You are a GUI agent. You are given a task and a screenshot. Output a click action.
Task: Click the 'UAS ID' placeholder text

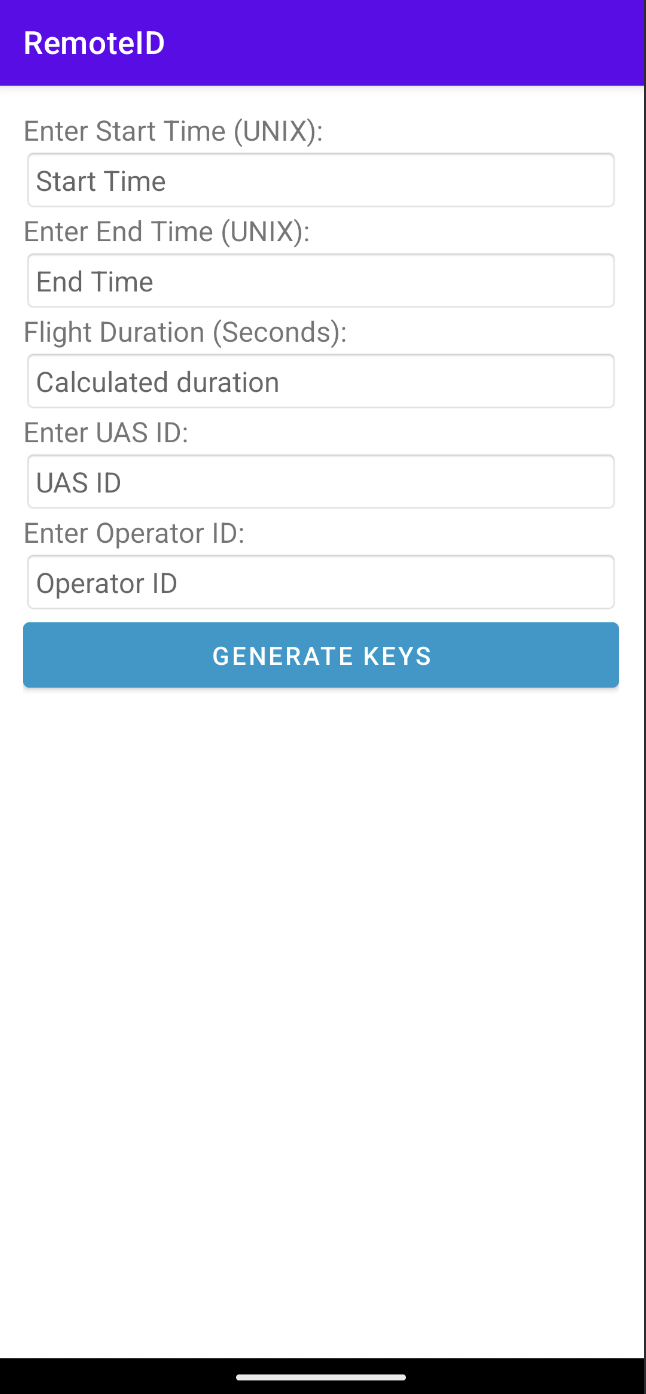pos(79,483)
